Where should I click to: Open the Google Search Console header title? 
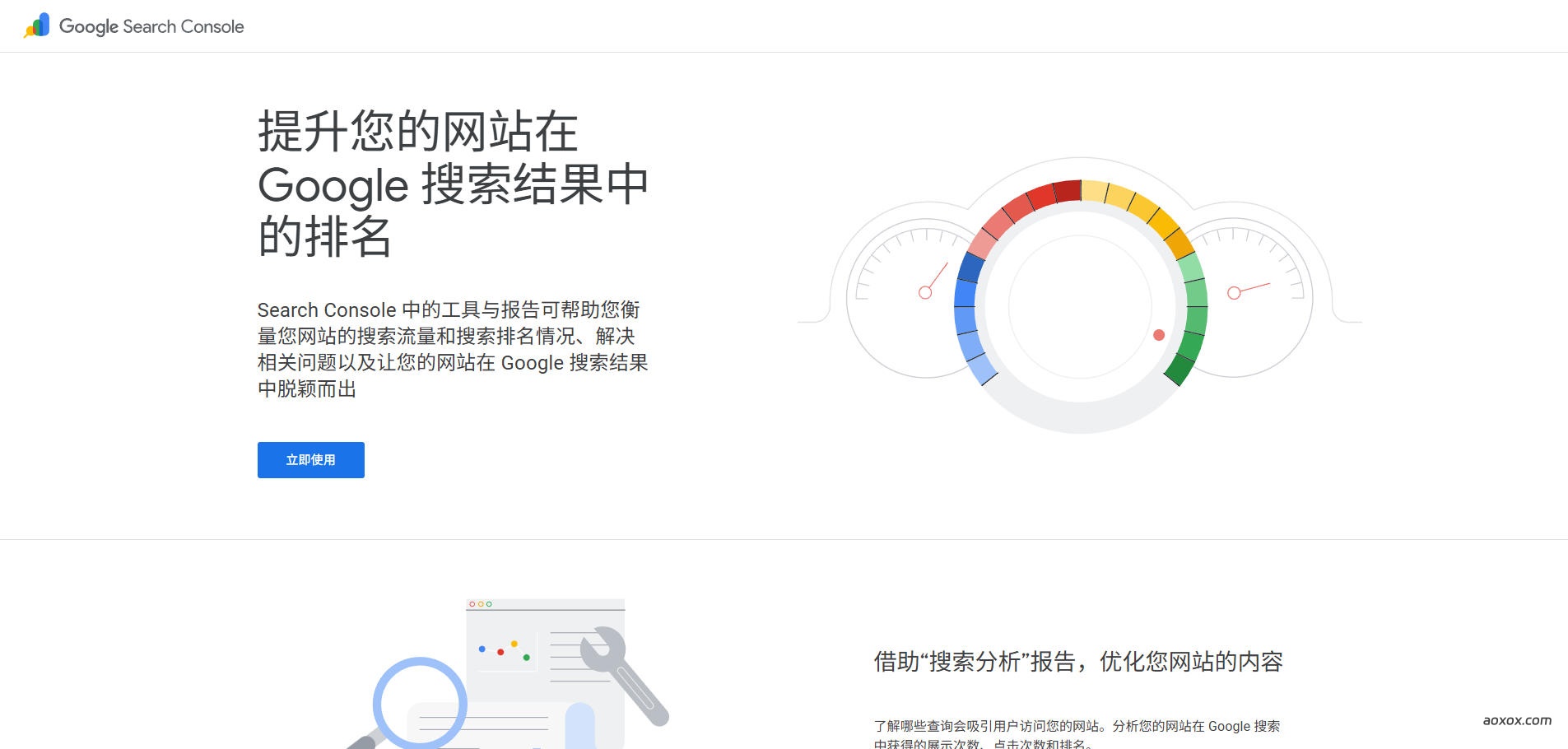pyautogui.click(x=151, y=26)
